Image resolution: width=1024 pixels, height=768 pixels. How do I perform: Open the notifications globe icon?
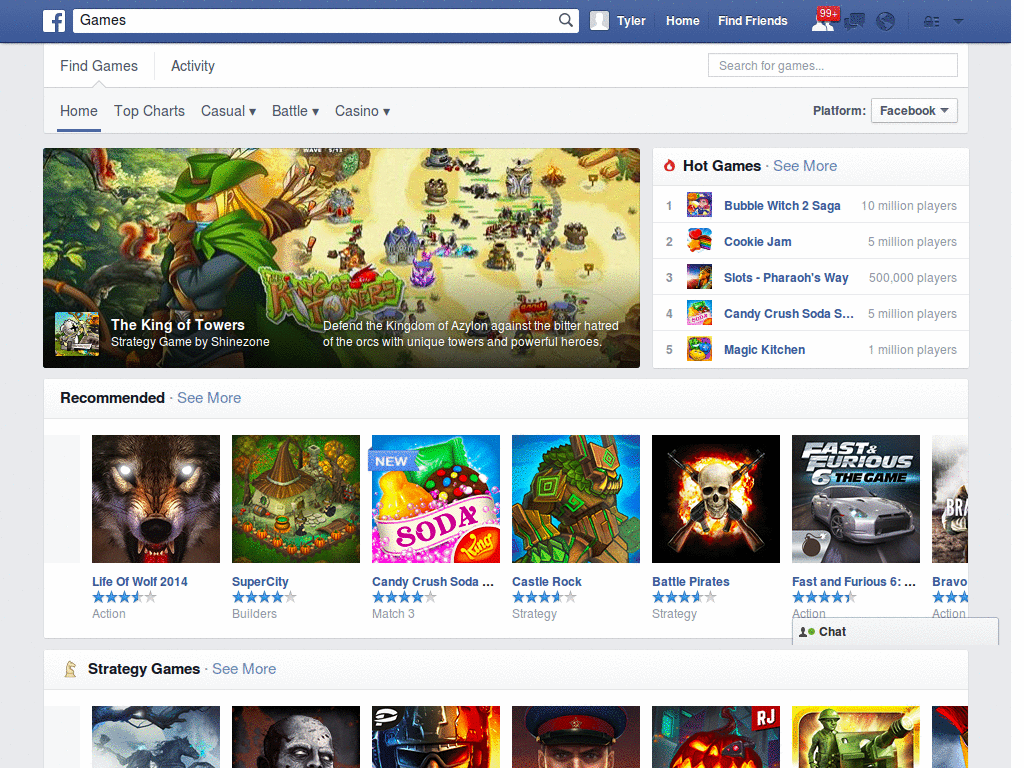tap(886, 22)
